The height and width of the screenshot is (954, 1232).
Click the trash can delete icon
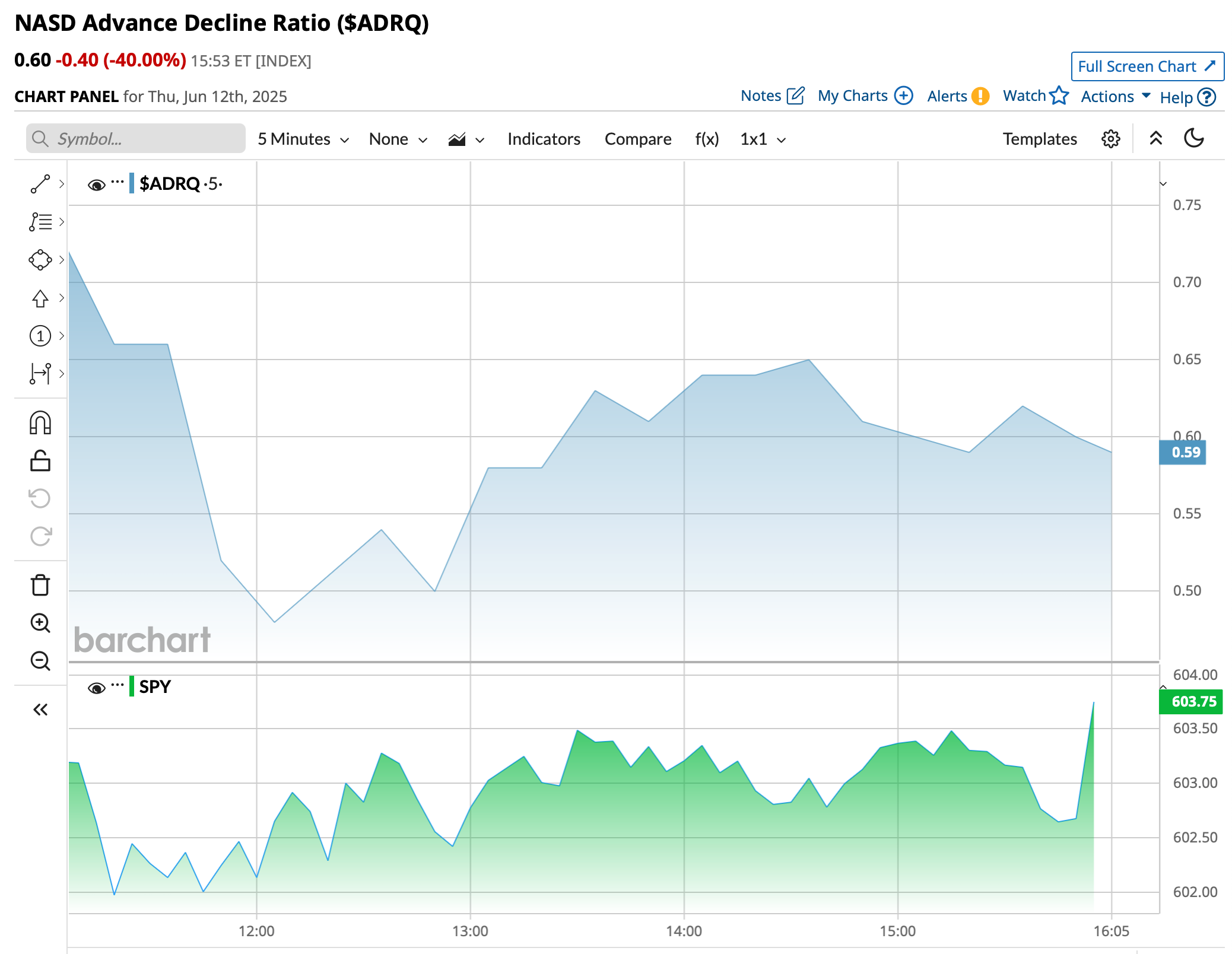40,584
